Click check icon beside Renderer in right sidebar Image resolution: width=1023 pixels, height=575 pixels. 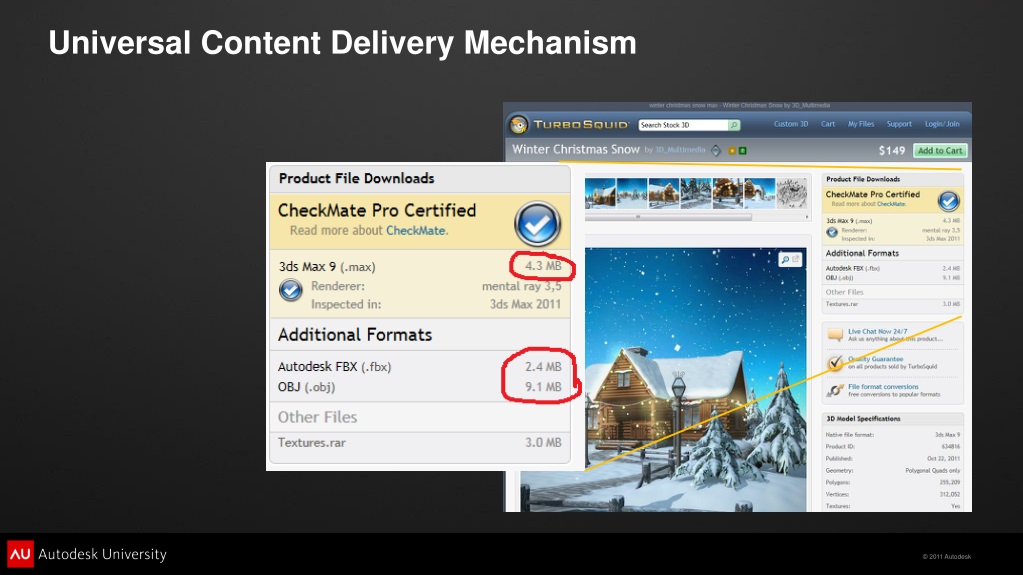click(832, 232)
